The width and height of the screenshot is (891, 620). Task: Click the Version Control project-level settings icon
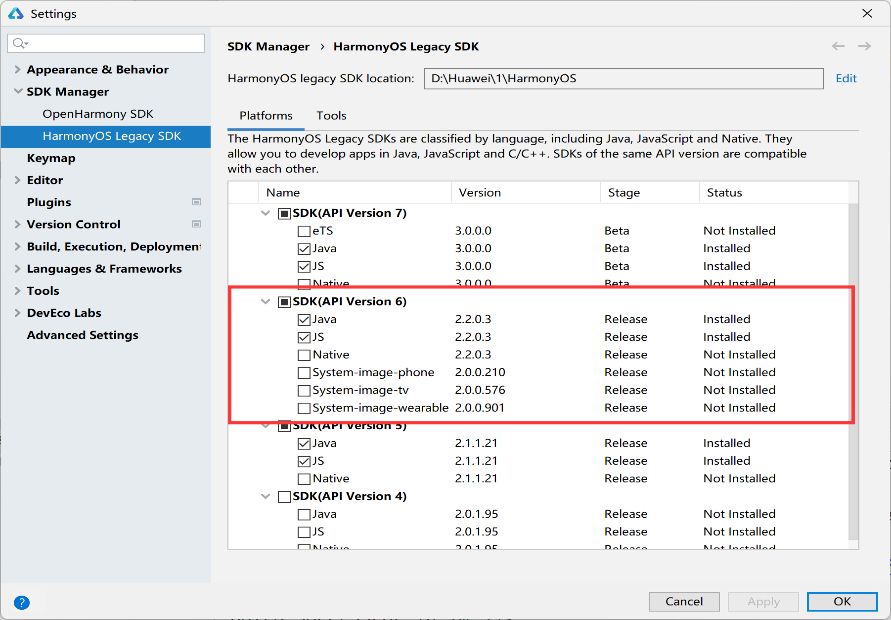(196, 224)
